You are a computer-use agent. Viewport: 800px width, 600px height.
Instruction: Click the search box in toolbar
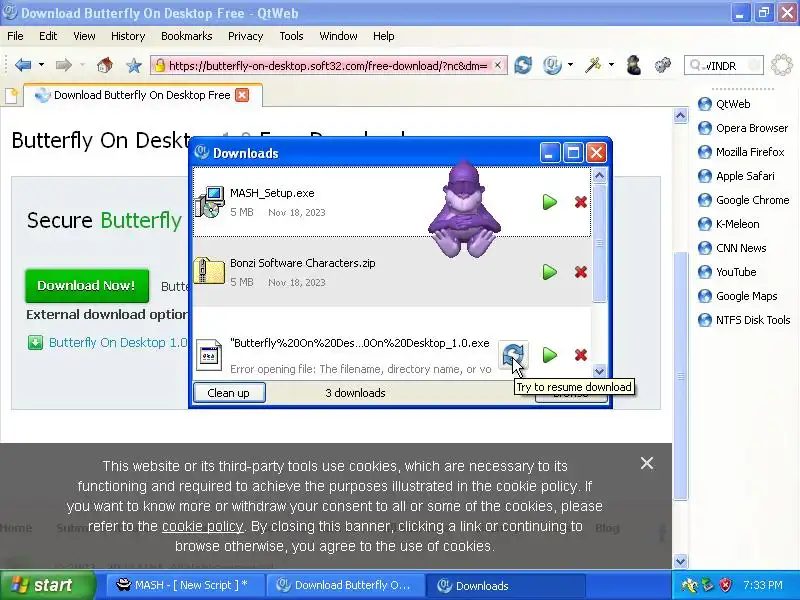tap(723, 65)
